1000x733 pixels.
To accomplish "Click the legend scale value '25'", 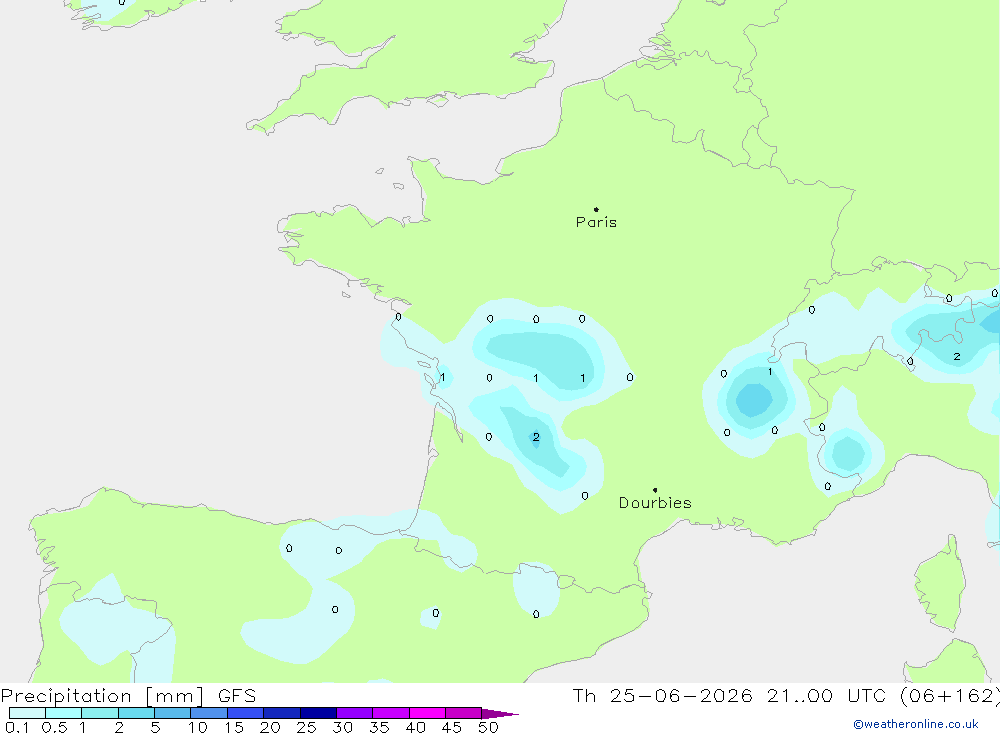I will tap(307, 727).
